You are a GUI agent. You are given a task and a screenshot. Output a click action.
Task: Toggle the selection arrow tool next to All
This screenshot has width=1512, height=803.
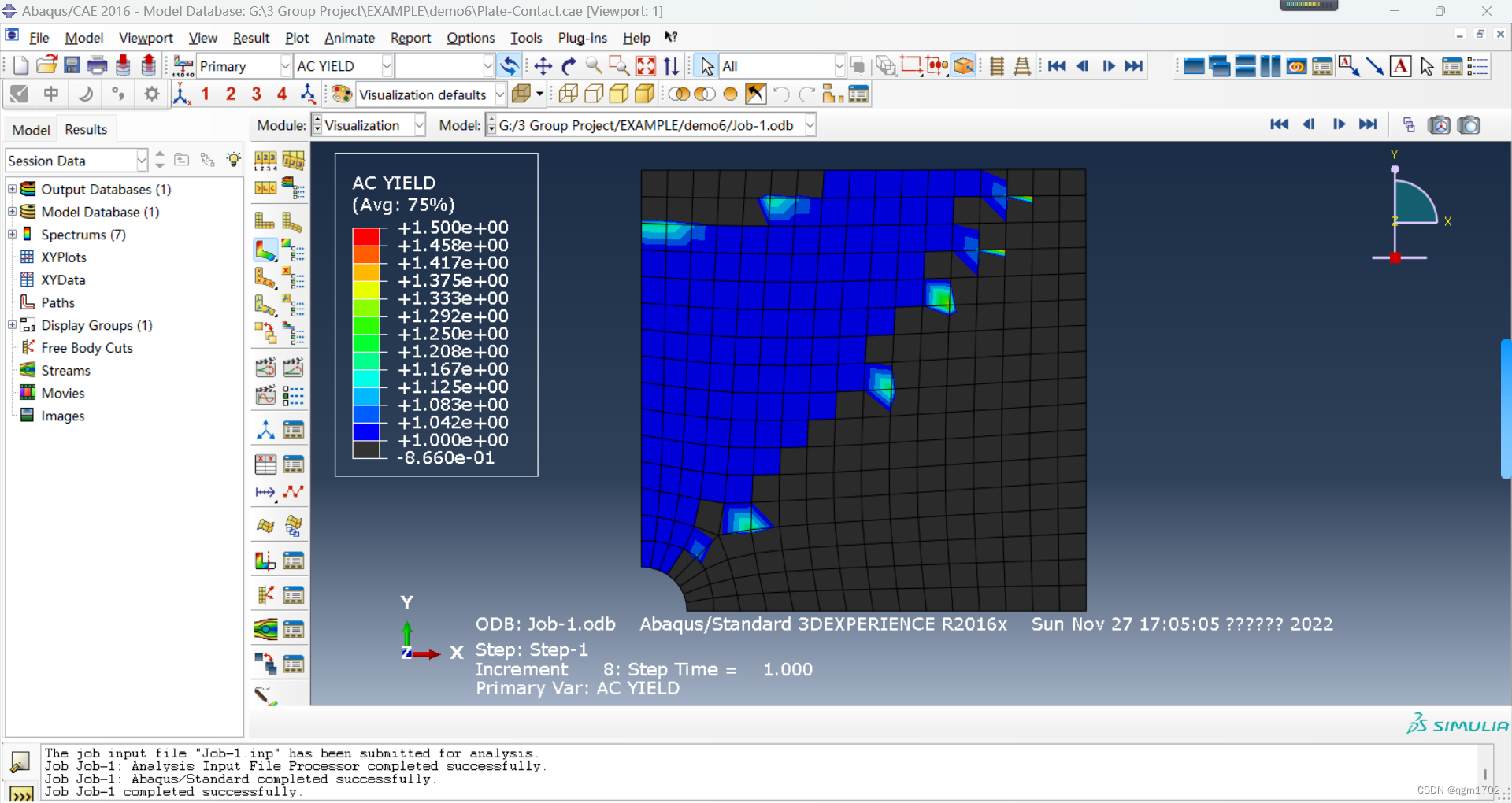coord(706,66)
